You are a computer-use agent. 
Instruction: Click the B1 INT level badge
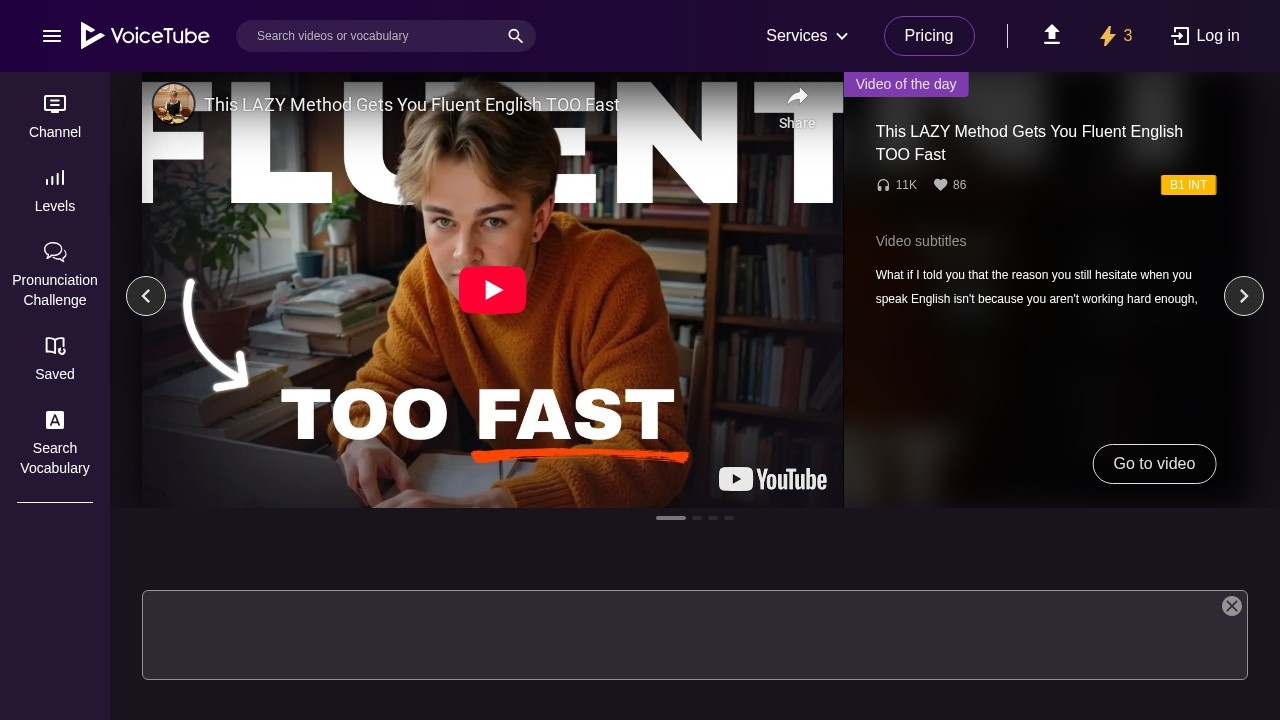1188,185
